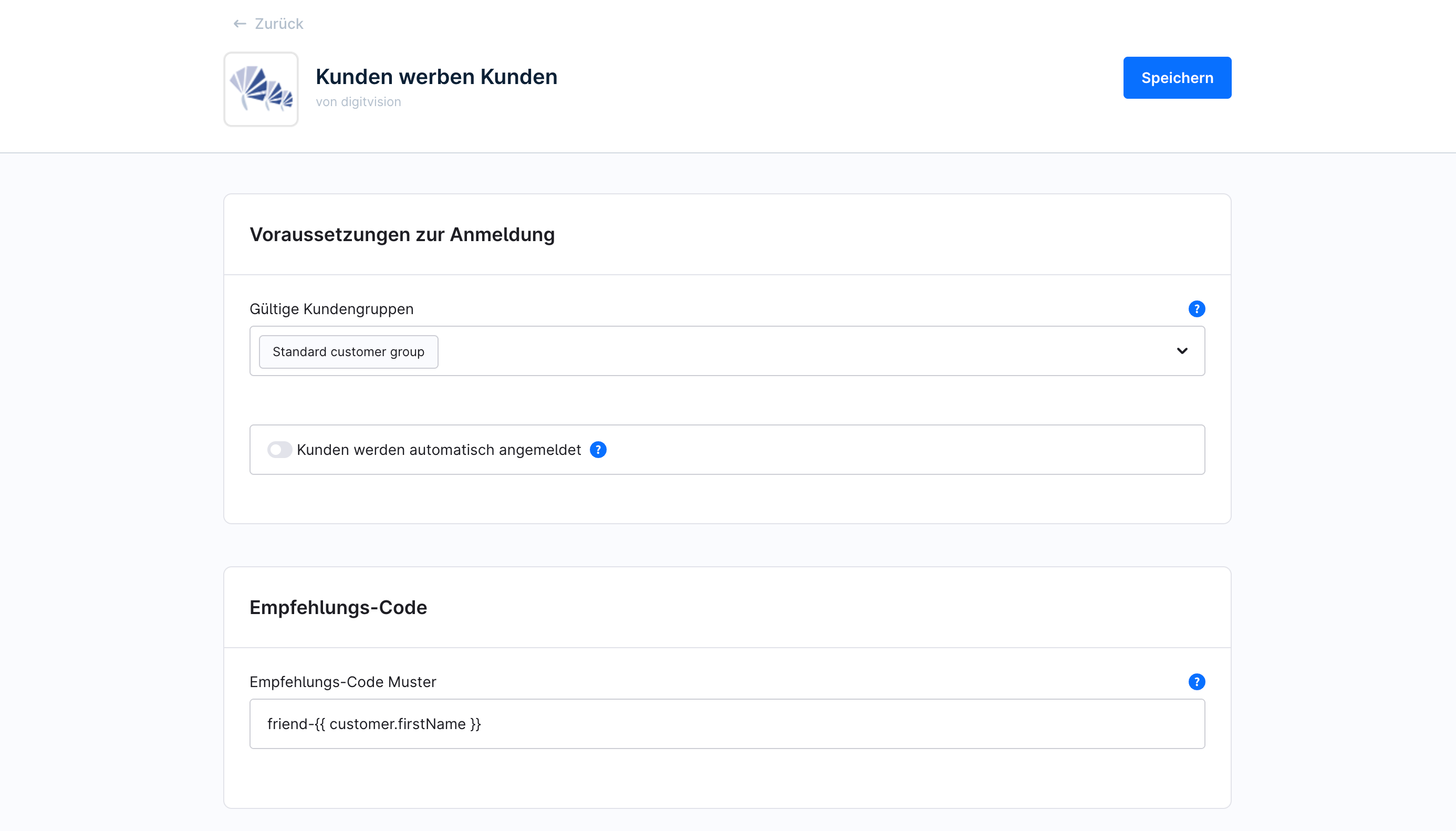Go back via the Zurück link text

[x=279, y=24]
